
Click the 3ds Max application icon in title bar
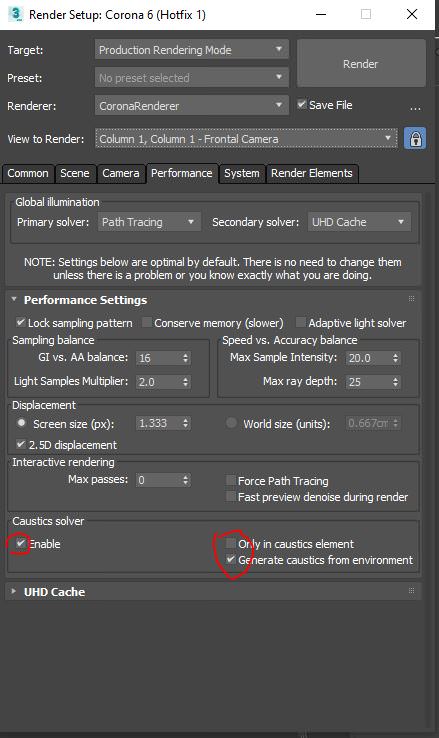pyautogui.click(x=15, y=14)
